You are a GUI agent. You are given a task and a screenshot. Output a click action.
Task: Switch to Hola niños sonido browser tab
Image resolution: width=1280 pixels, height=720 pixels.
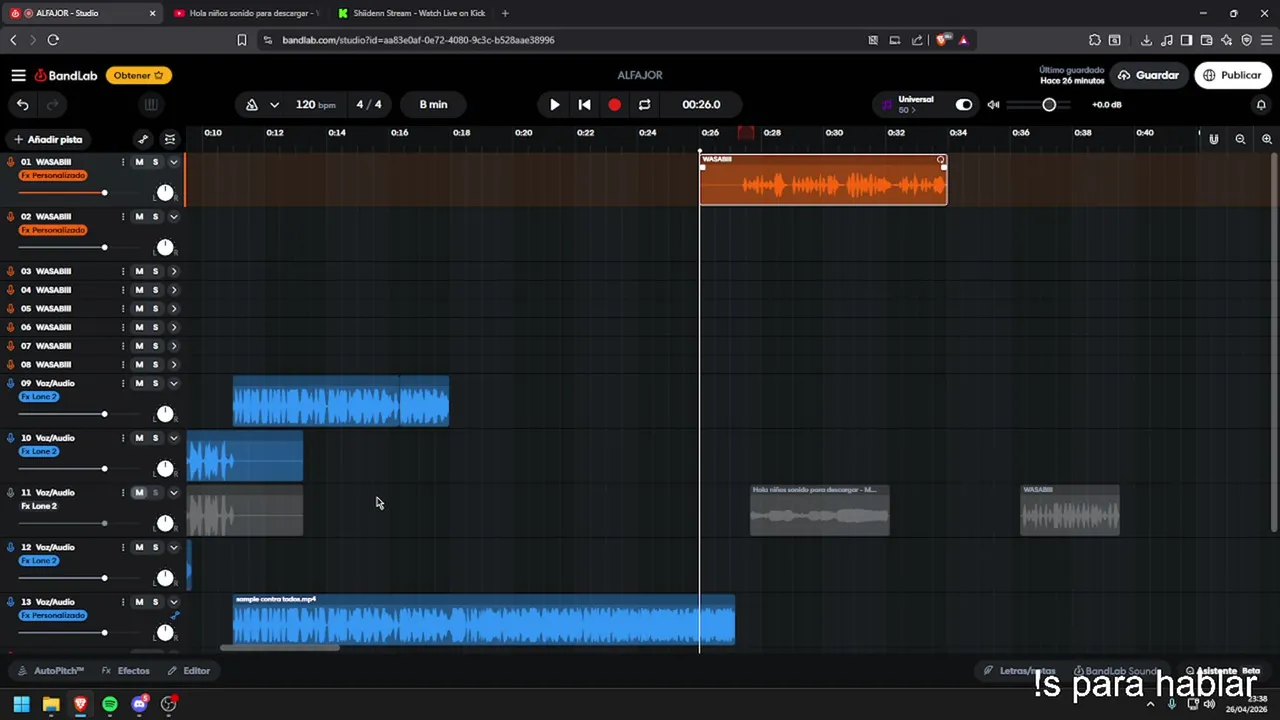[x=246, y=13]
